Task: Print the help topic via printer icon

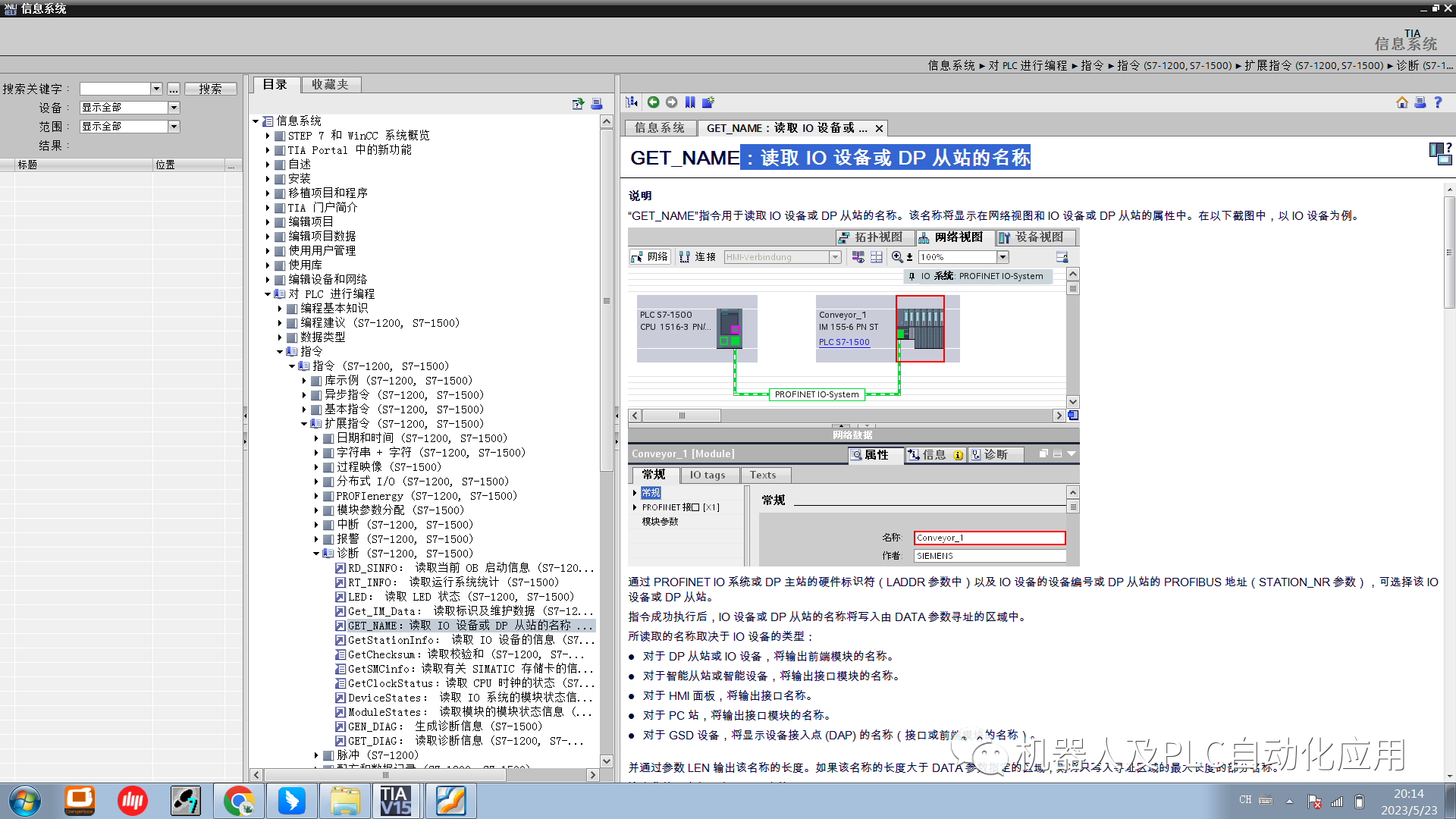Action: pyautogui.click(x=1420, y=102)
